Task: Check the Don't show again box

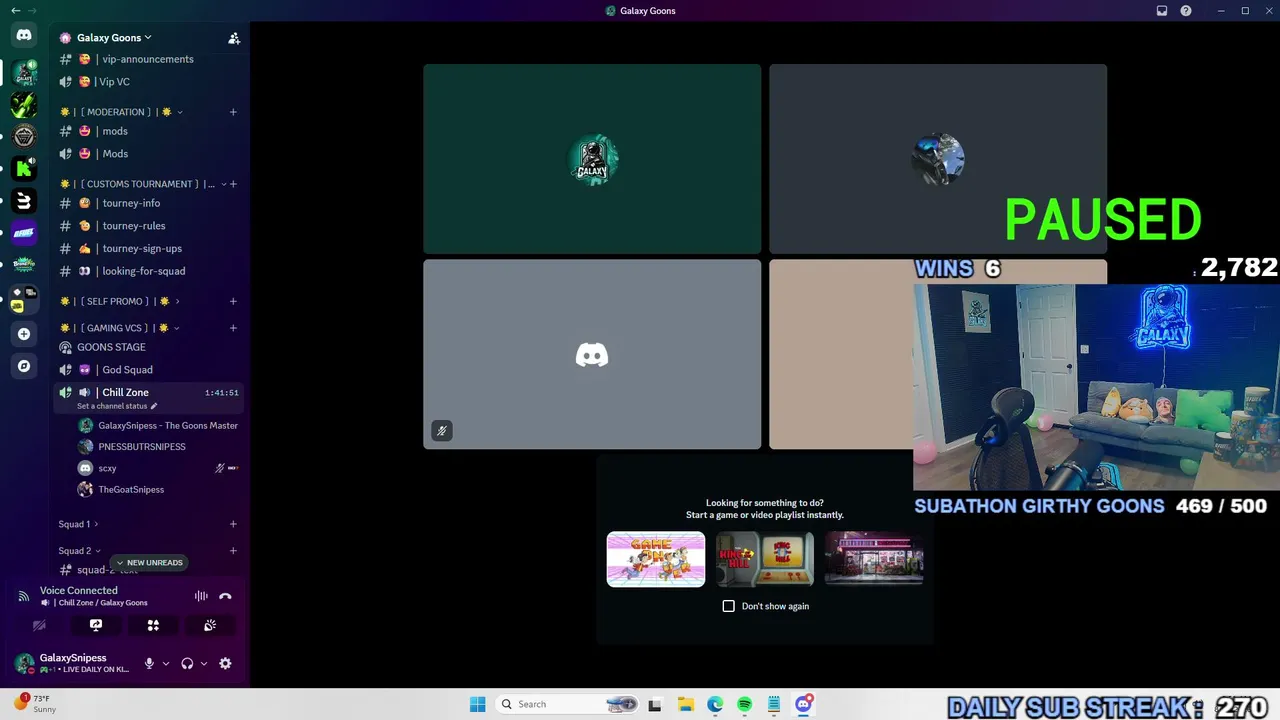Action: [x=729, y=606]
